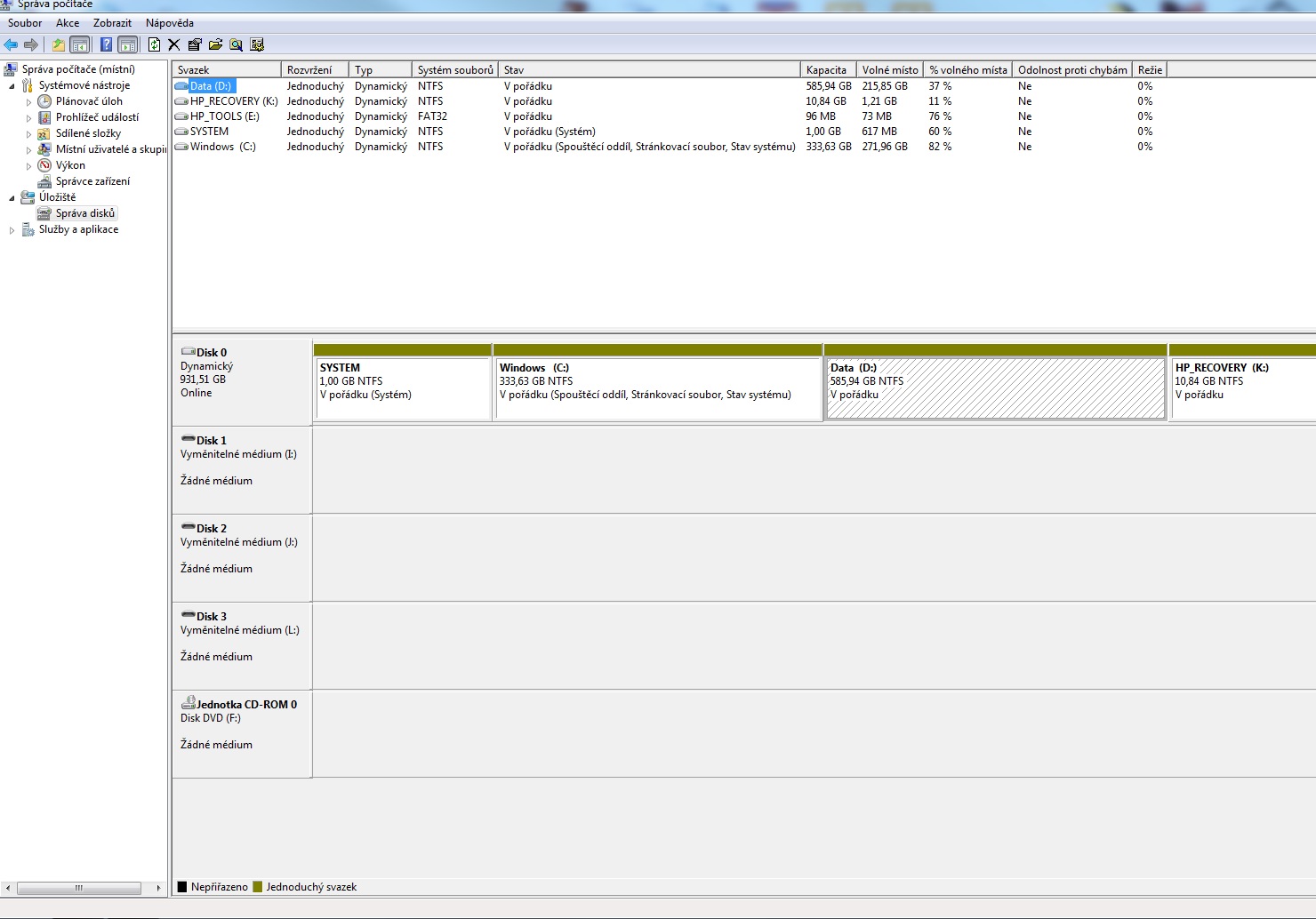Toggle the action pane toolbar button
The image size is (1316, 919).
pyautogui.click(x=128, y=44)
